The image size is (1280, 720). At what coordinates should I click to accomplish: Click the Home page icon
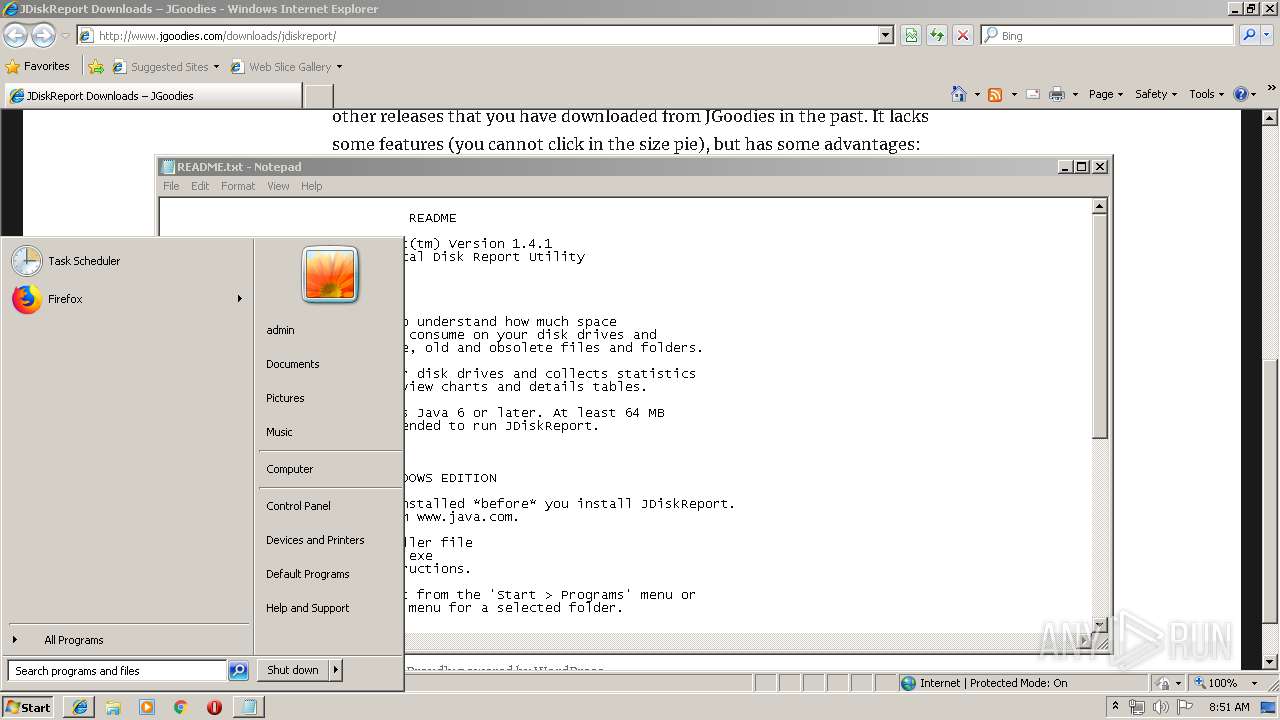point(959,94)
